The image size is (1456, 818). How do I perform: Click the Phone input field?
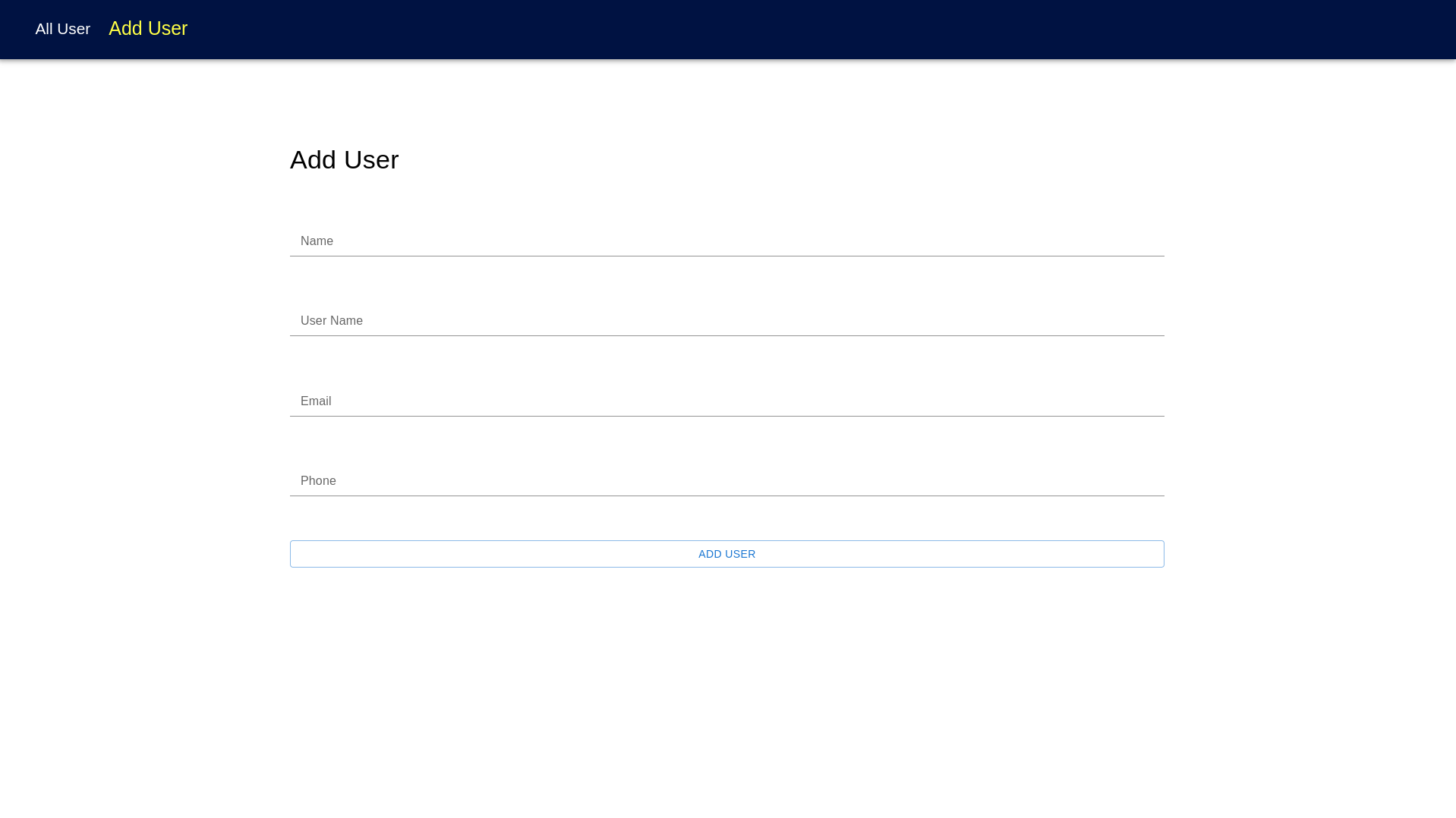click(x=726, y=481)
